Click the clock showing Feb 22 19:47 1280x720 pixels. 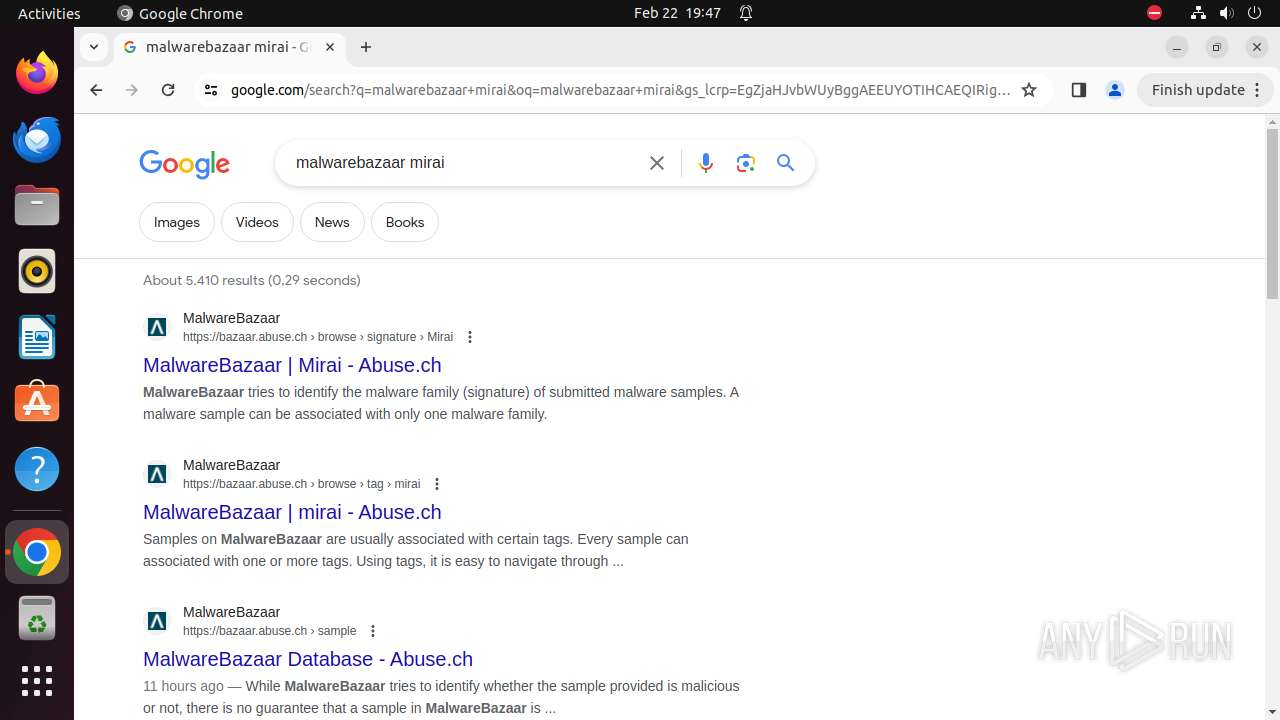(677, 13)
